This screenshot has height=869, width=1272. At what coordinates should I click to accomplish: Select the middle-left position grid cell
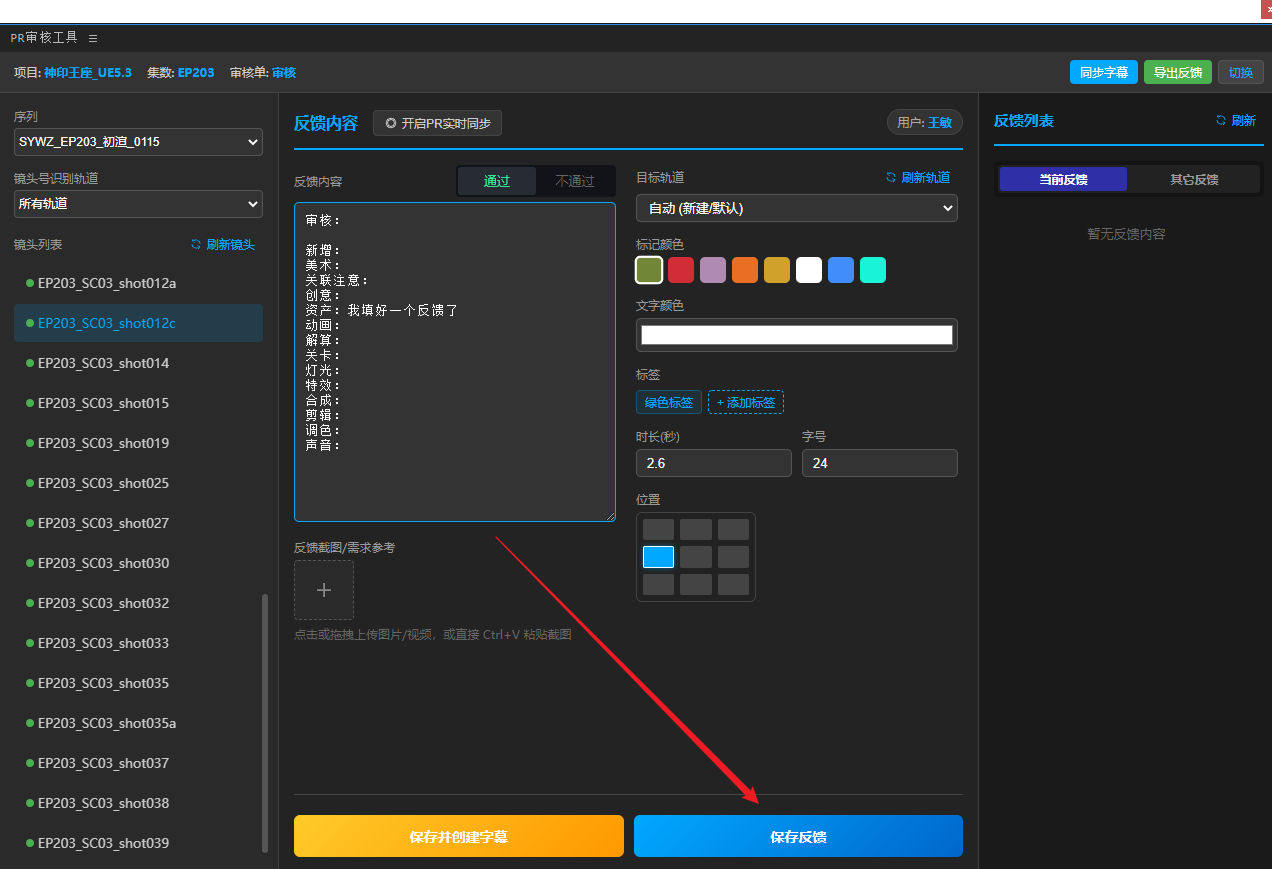coord(658,557)
